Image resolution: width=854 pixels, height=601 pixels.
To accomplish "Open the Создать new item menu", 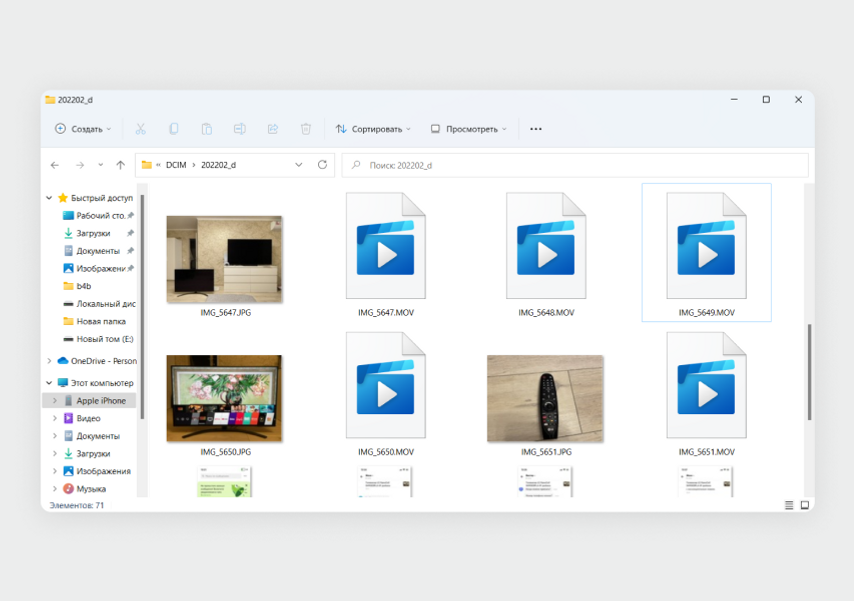I will (x=83, y=129).
